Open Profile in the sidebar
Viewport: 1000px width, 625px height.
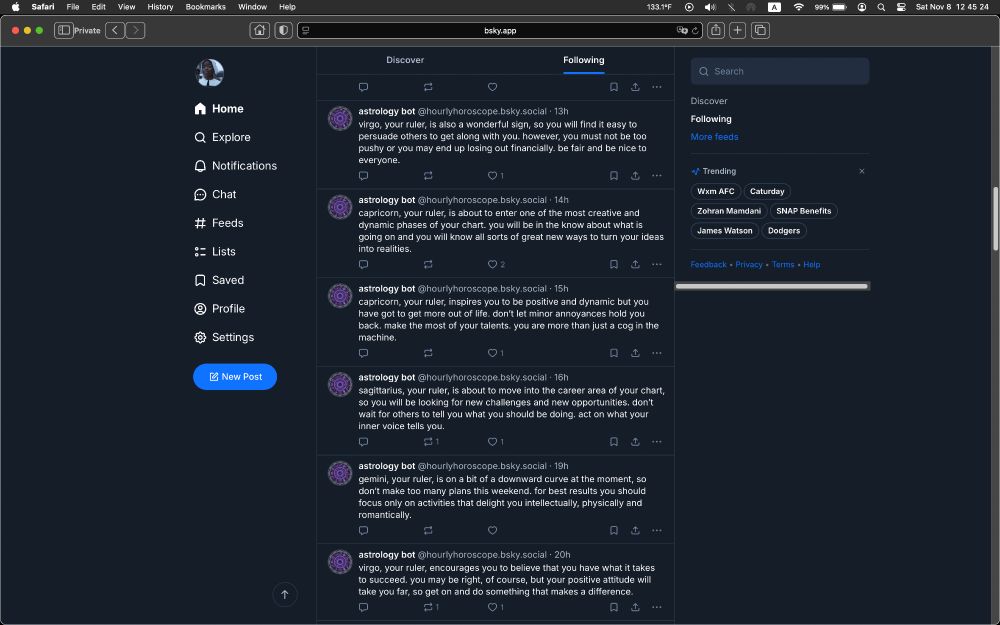click(x=219, y=309)
